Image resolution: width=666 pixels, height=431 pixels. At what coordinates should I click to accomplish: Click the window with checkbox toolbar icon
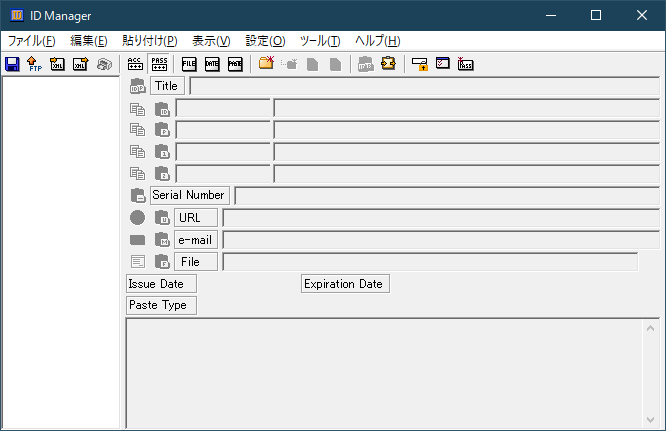pos(443,63)
